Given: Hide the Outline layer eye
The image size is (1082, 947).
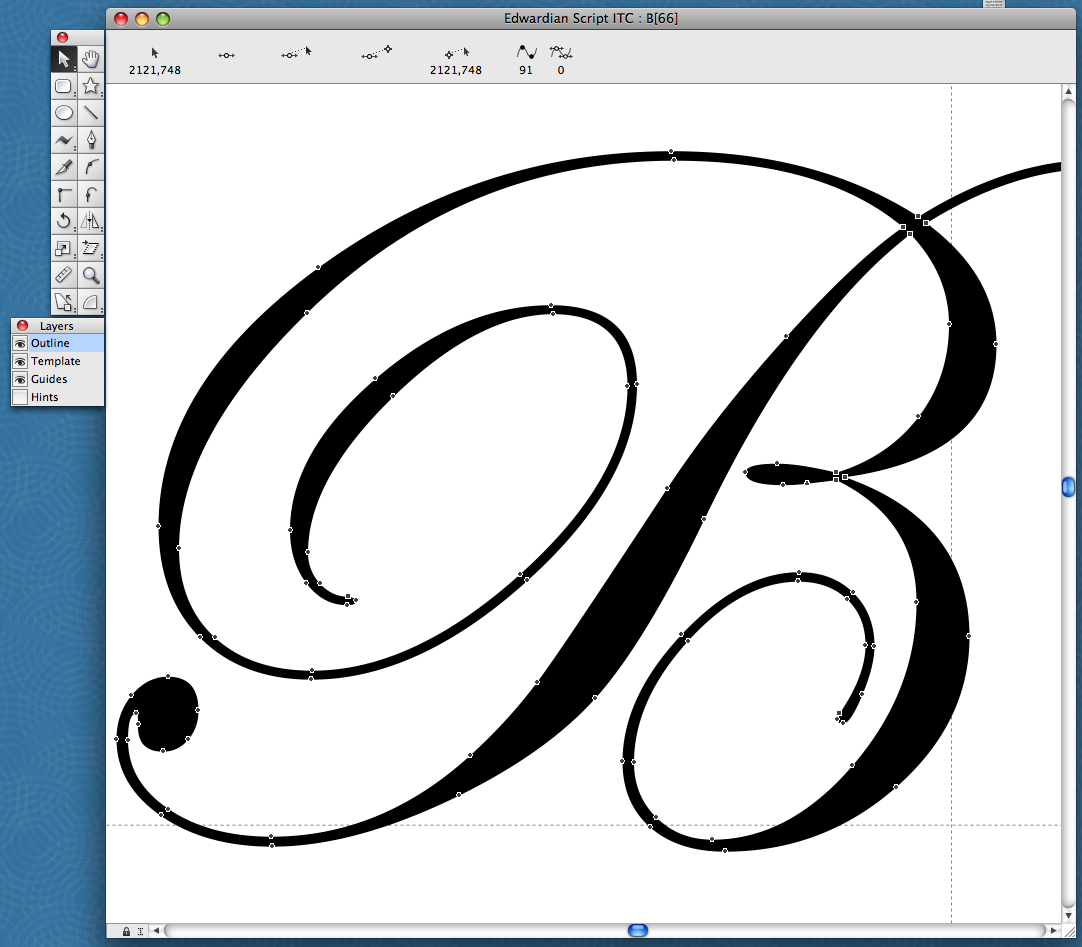Looking at the screenshot, I should (20, 343).
